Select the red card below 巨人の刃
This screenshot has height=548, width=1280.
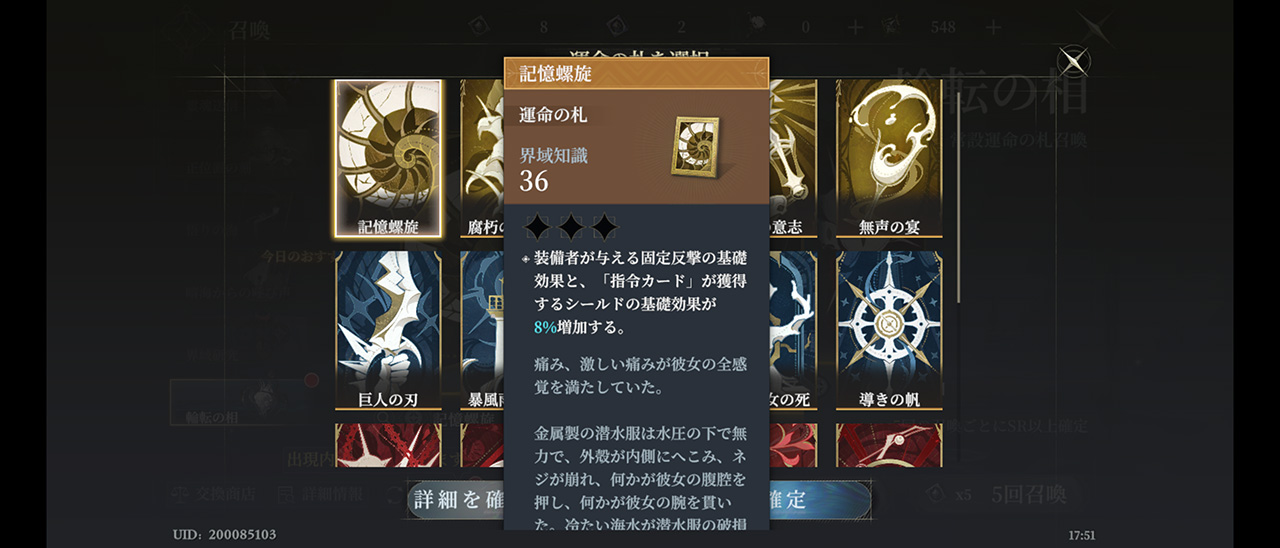[389, 445]
